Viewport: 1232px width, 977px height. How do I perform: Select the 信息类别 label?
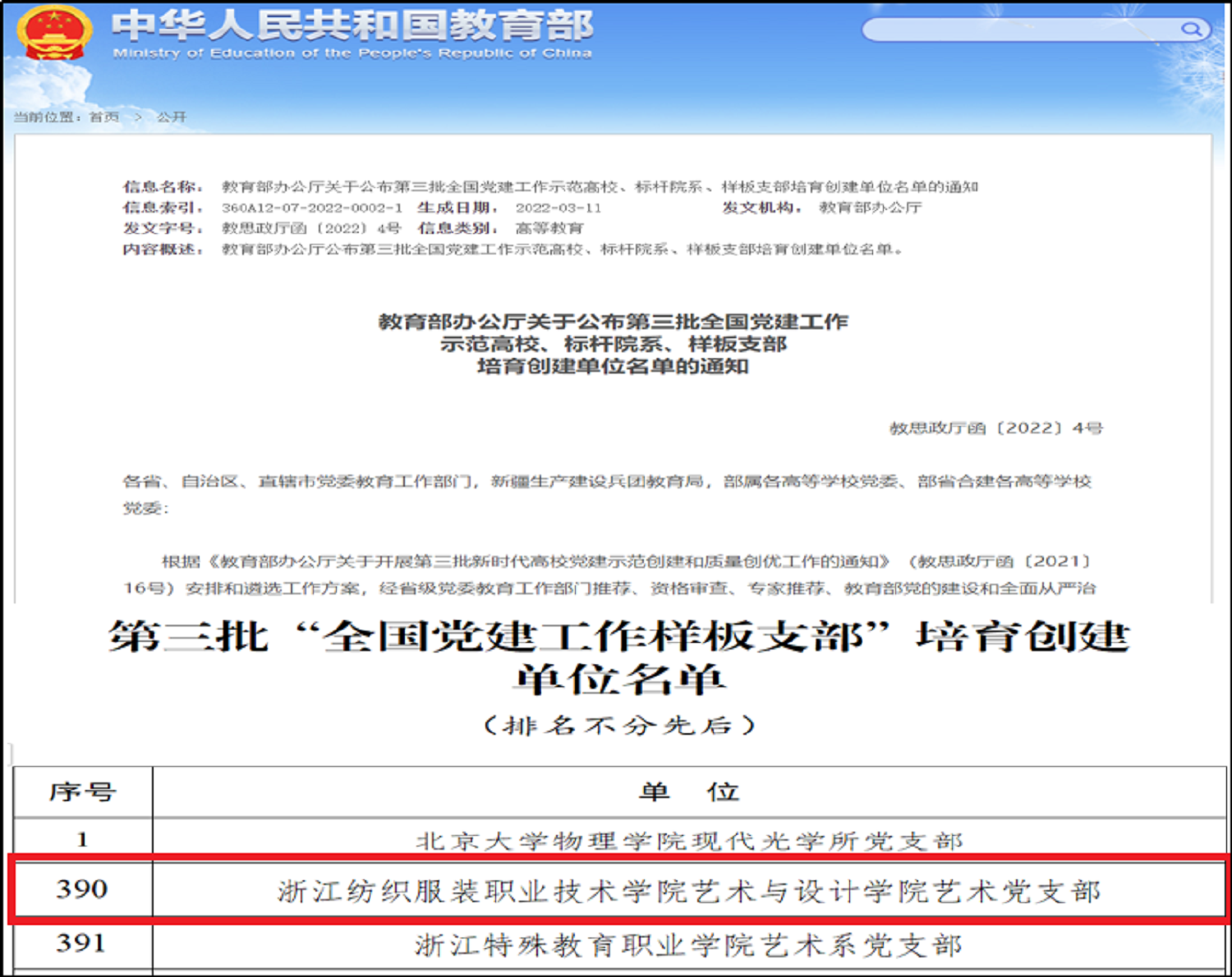point(457,228)
